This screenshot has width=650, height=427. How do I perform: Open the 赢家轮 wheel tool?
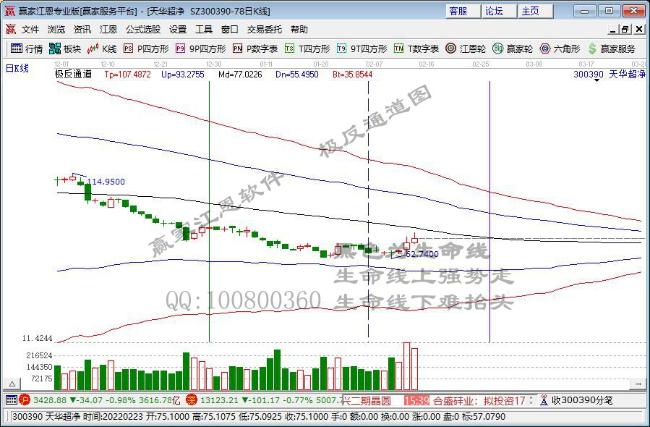point(512,49)
